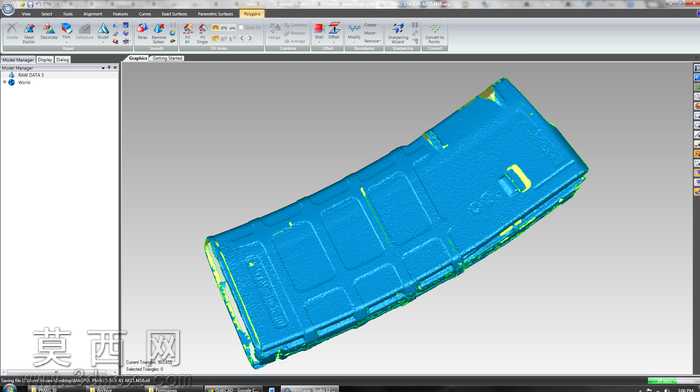Expand the Offset dropdown arrow
The height and width of the screenshot is (392, 700).
coord(334,42)
